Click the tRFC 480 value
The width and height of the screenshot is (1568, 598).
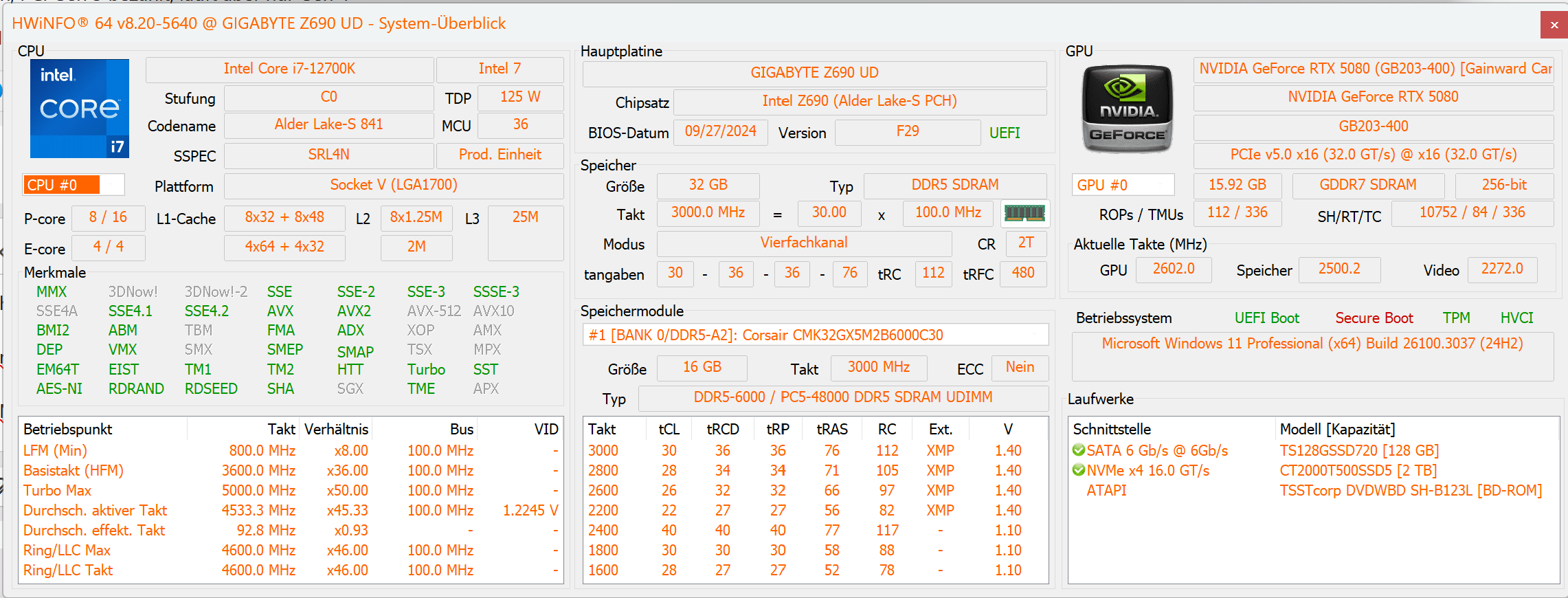1023,273
